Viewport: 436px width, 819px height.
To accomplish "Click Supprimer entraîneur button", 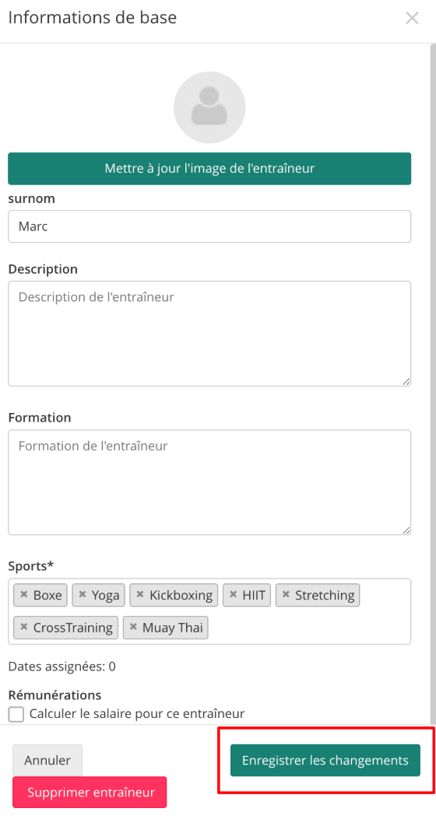I will tap(90, 792).
